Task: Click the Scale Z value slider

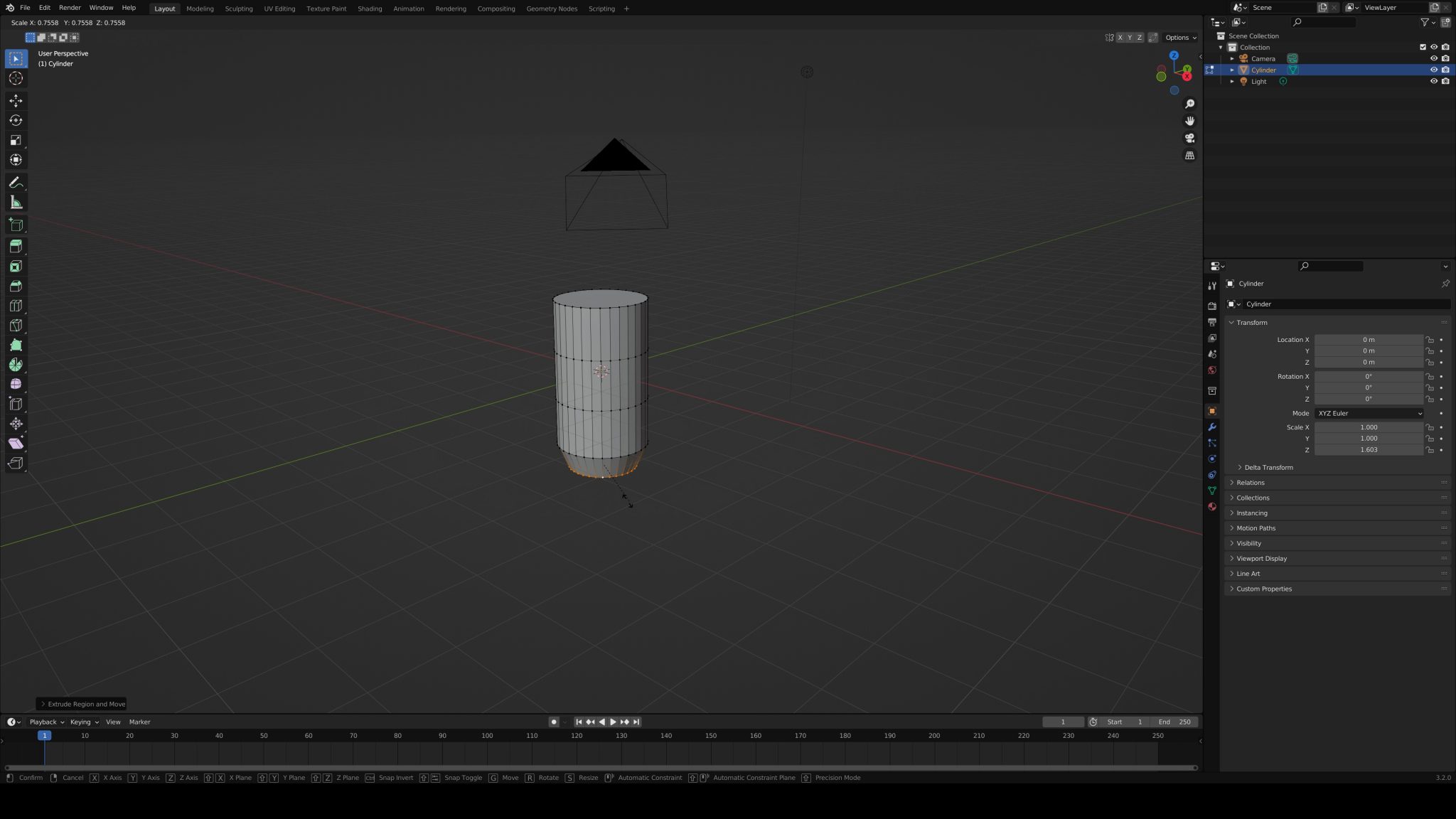Action: click(1369, 449)
